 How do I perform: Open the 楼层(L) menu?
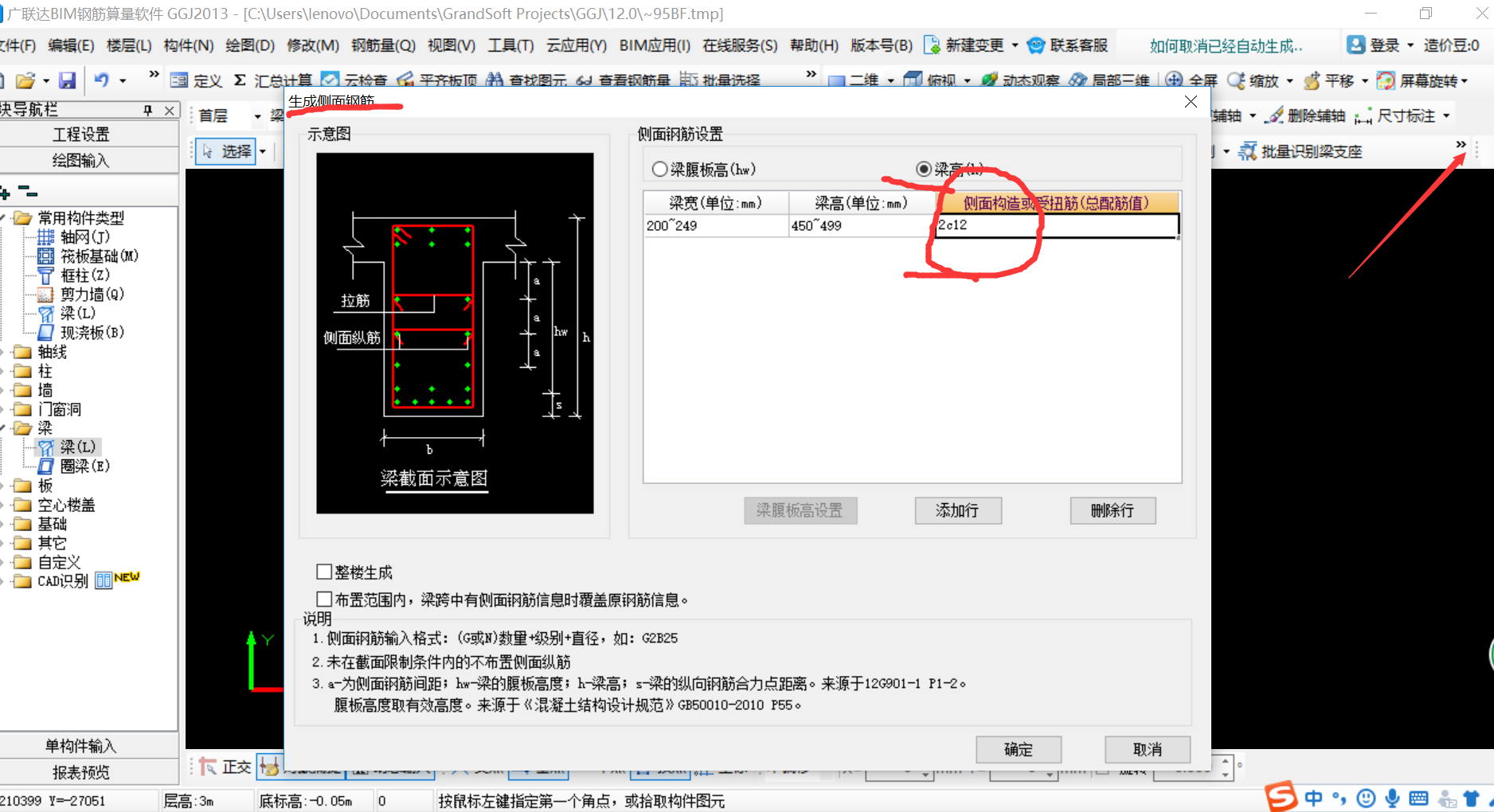coord(128,45)
